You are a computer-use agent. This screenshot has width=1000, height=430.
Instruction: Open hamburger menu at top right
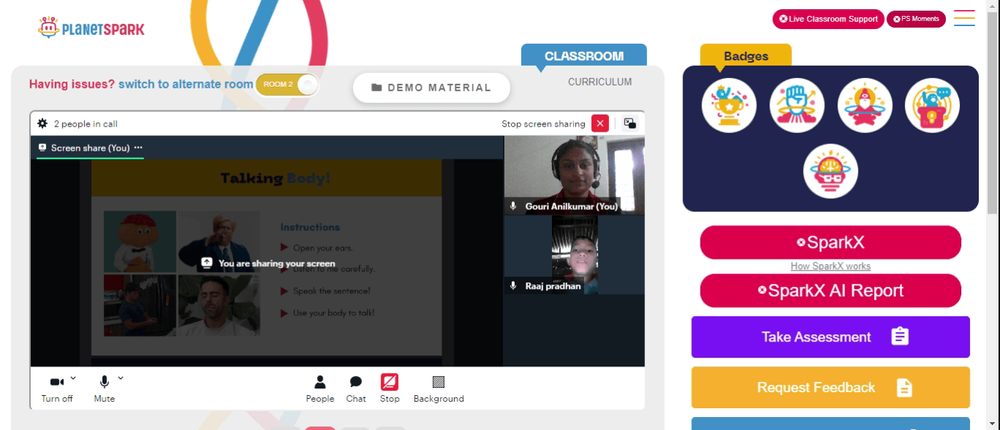tap(964, 18)
